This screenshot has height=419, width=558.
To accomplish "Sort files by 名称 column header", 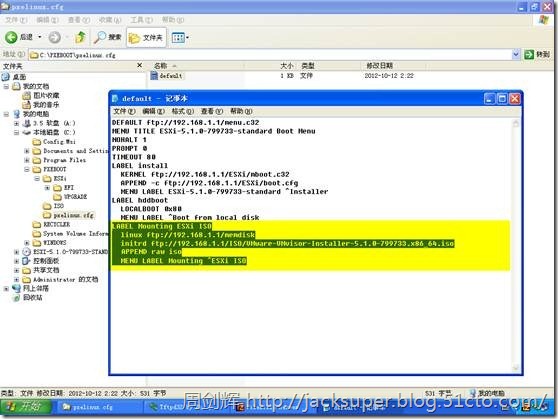I will (197, 66).
